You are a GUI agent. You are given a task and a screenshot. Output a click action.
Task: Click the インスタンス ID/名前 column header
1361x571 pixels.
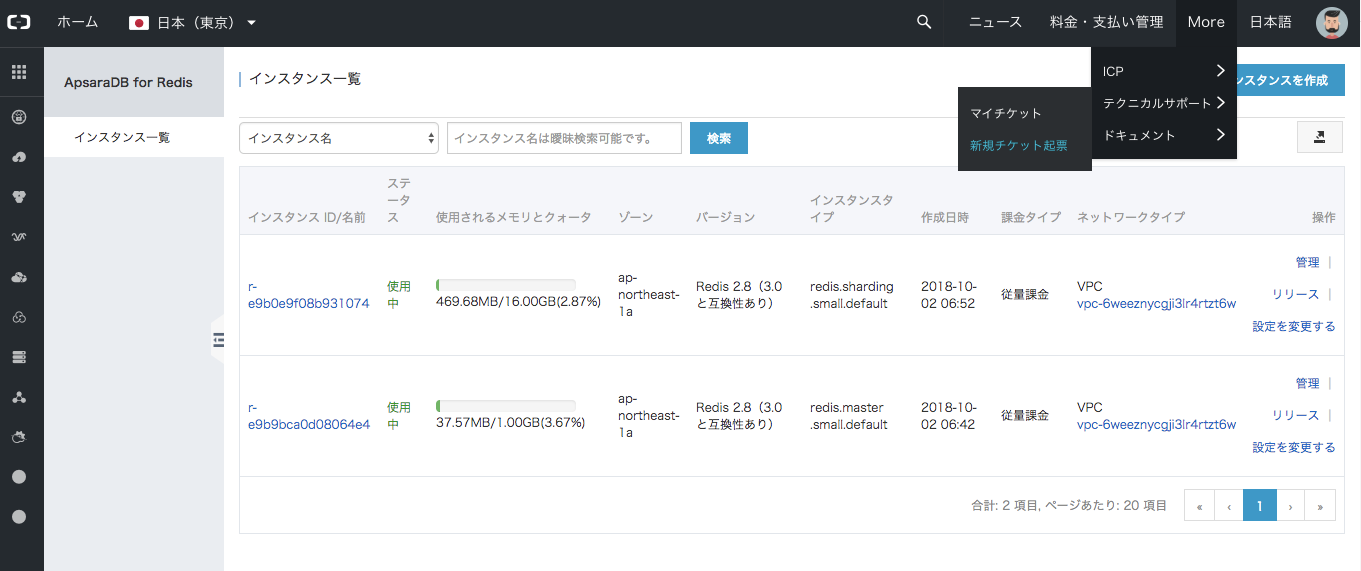click(306, 217)
